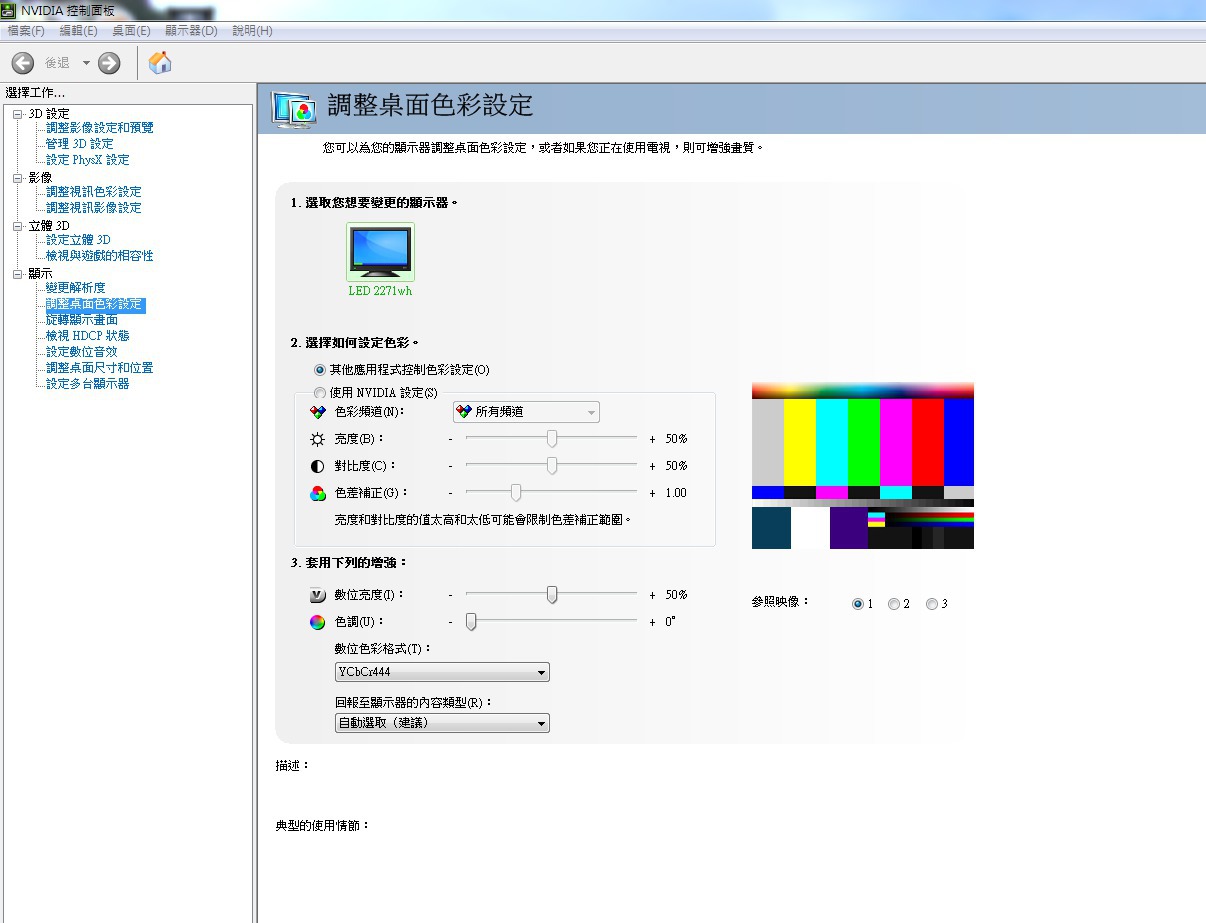Click the 3D 設定 tree category label
Viewport: 1206px width, 923px height.
click(49, 114)
